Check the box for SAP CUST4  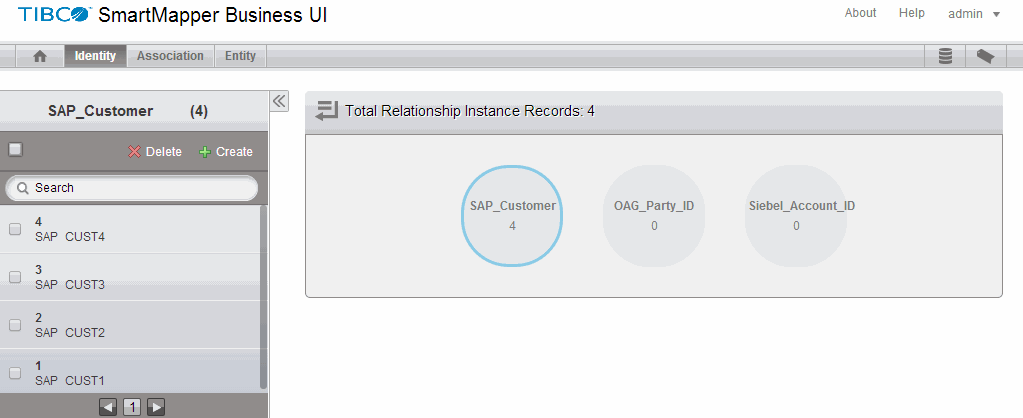click(15, 229)
